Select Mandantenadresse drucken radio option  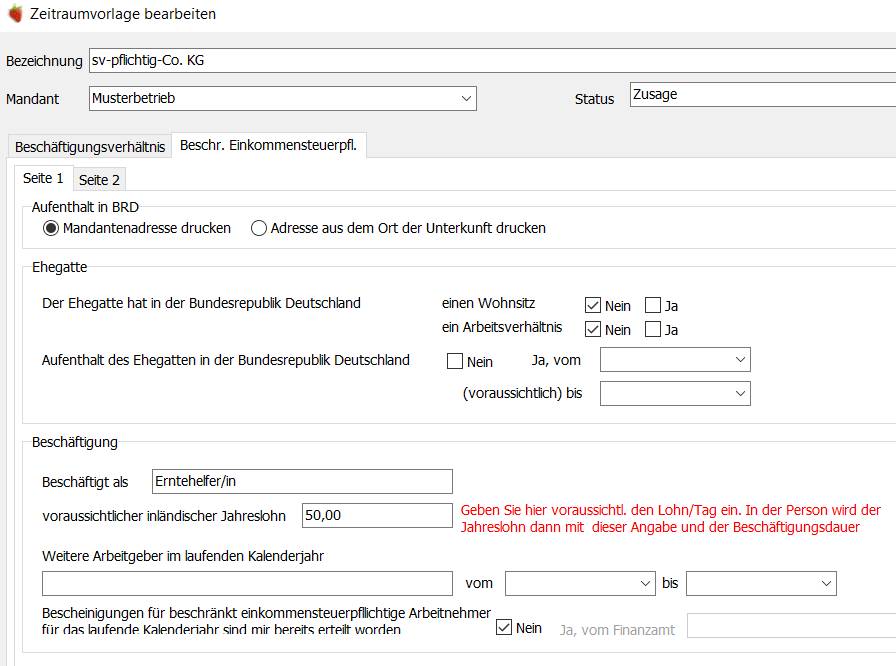pos(51,228)
